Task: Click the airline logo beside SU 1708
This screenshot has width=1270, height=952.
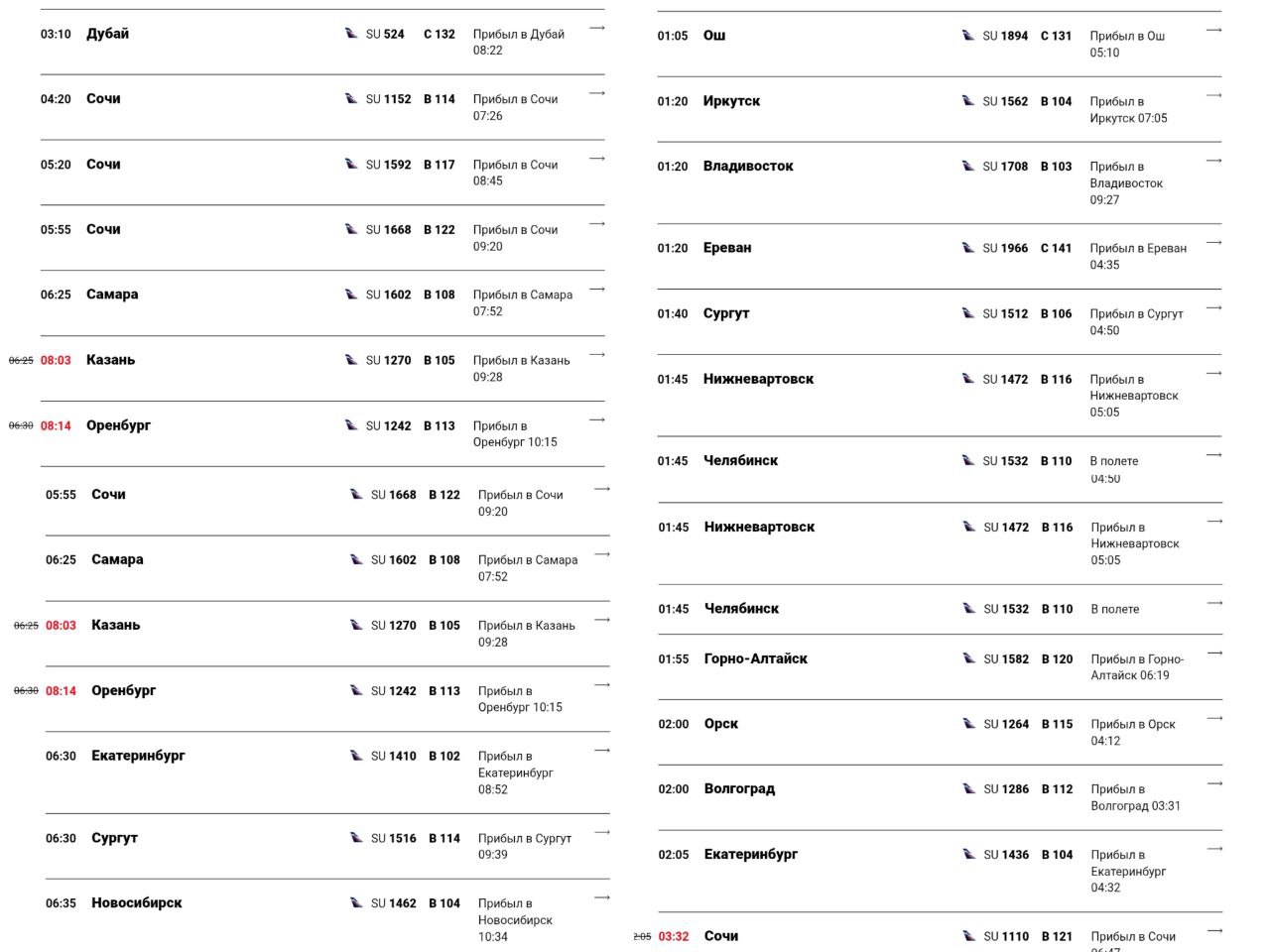Action: coord(968,167)
